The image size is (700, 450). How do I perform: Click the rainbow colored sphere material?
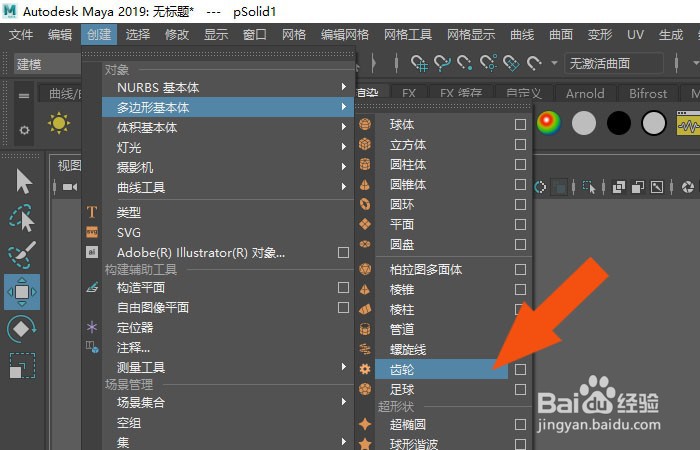pyautogui.click(x=549, y=123)
